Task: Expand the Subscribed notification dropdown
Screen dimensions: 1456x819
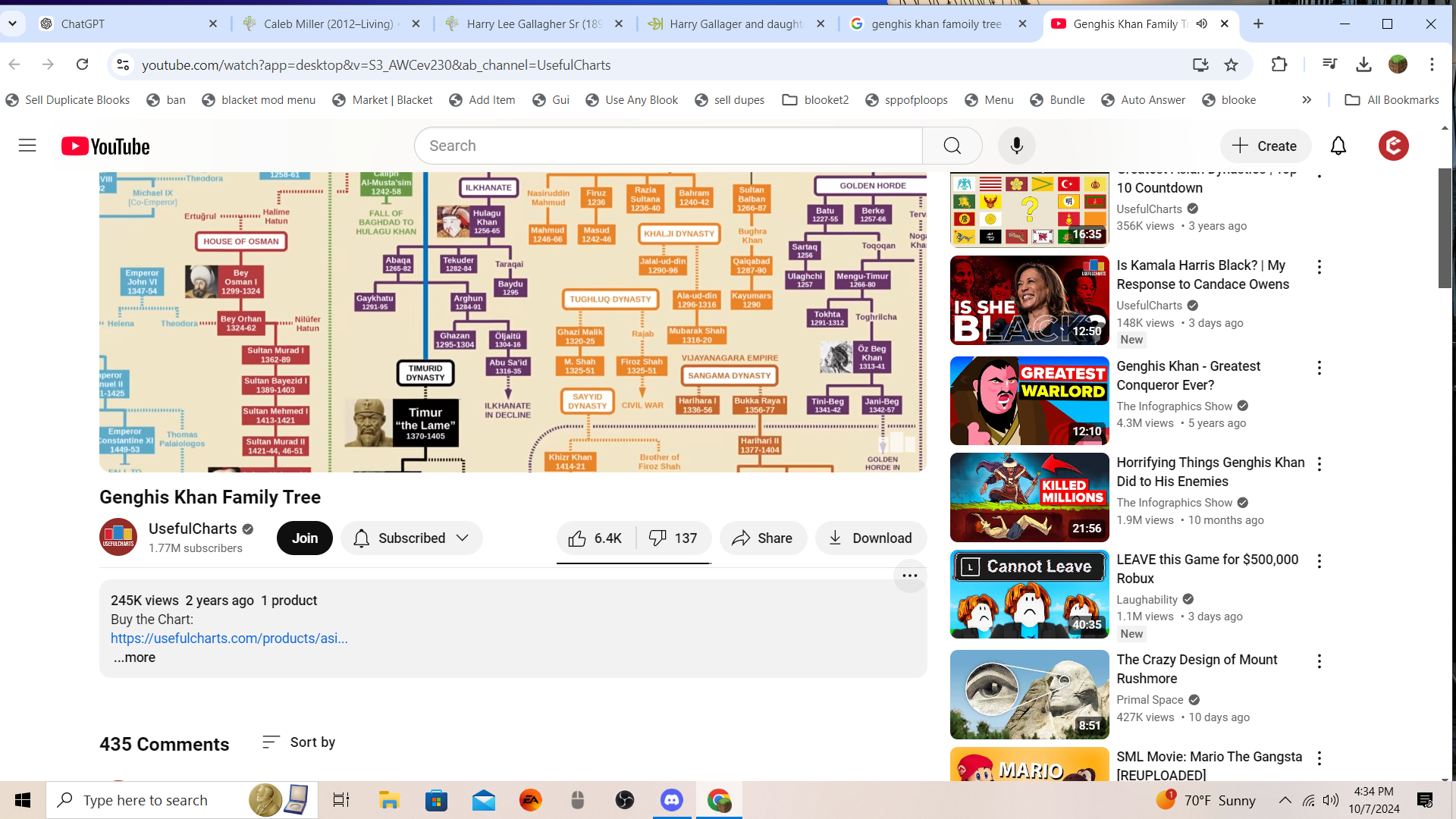Action: point(412,538)
